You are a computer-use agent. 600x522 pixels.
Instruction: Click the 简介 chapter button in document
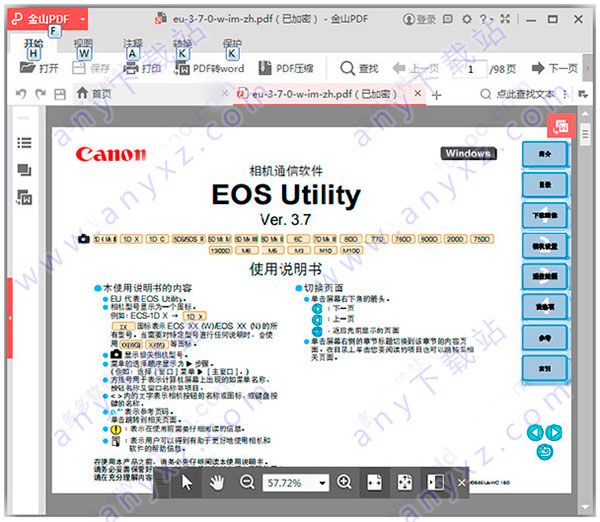[545, 154]
